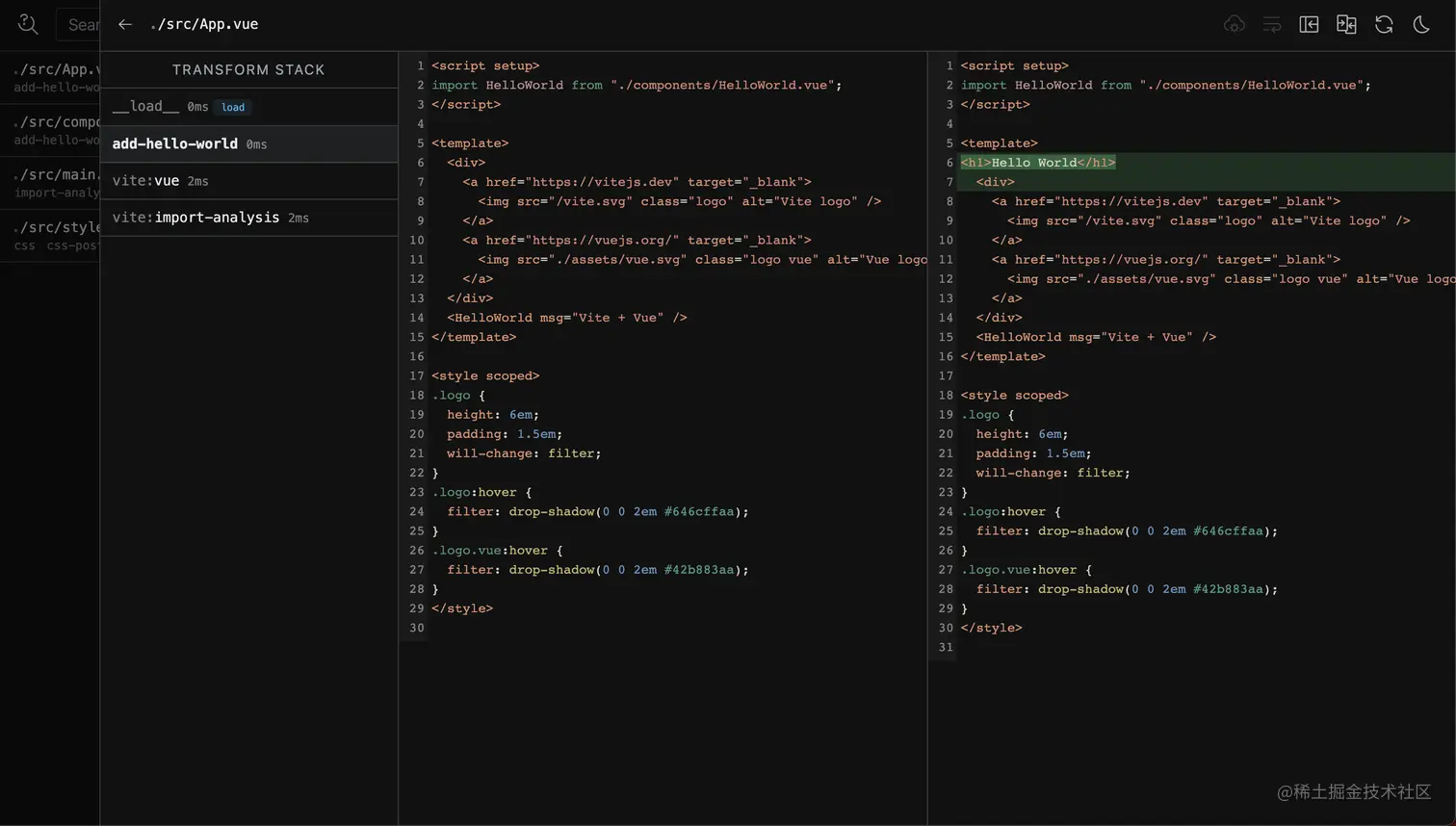This screenshot has height=826, width=1456.
Task: Click vitejs.dev anchor line 8 in transformed pane
Action: click(x=1166, y=201)
